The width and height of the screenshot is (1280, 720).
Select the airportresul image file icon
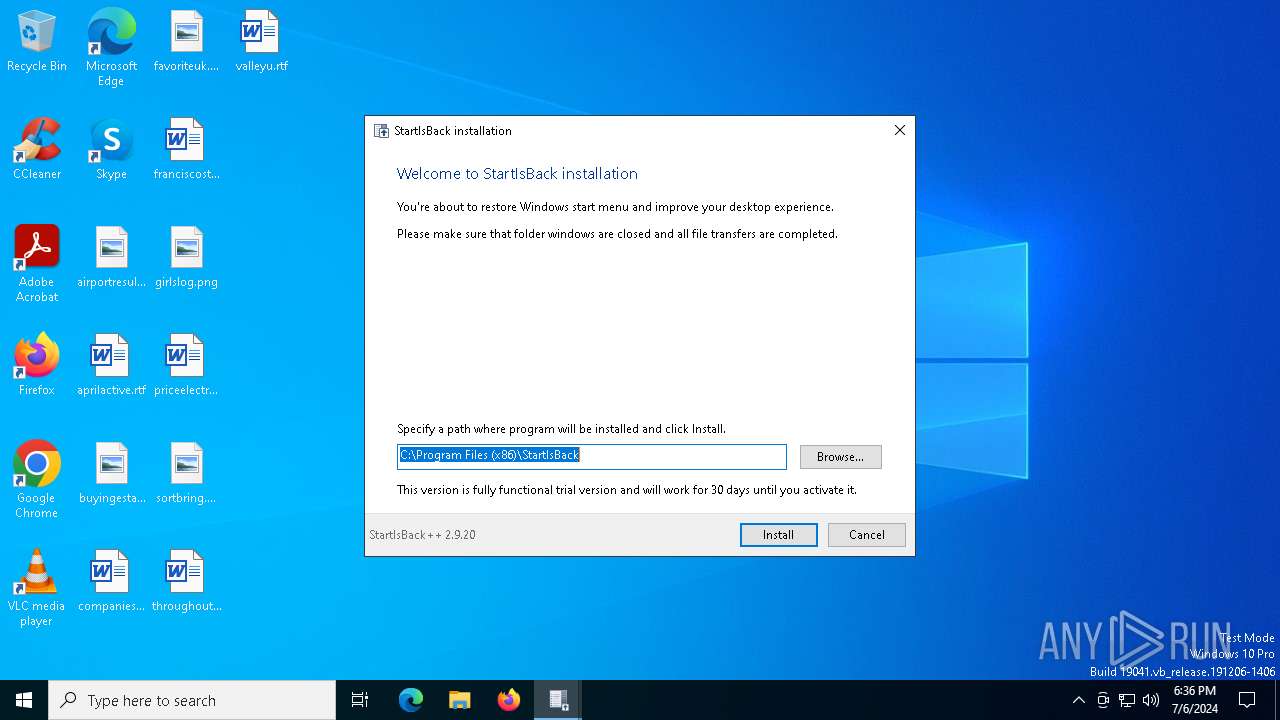tap(111, 258)
